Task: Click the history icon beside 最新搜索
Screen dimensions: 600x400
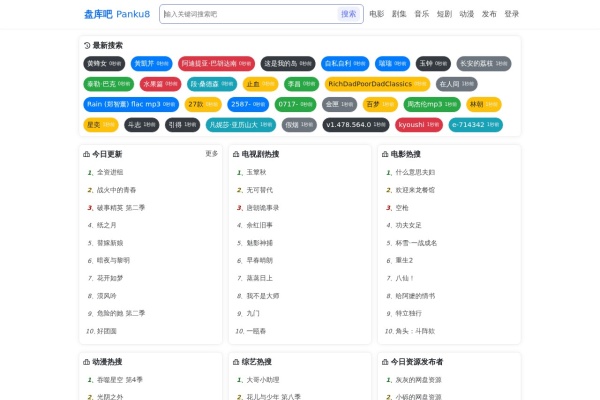Action: [x=87, y=46]
